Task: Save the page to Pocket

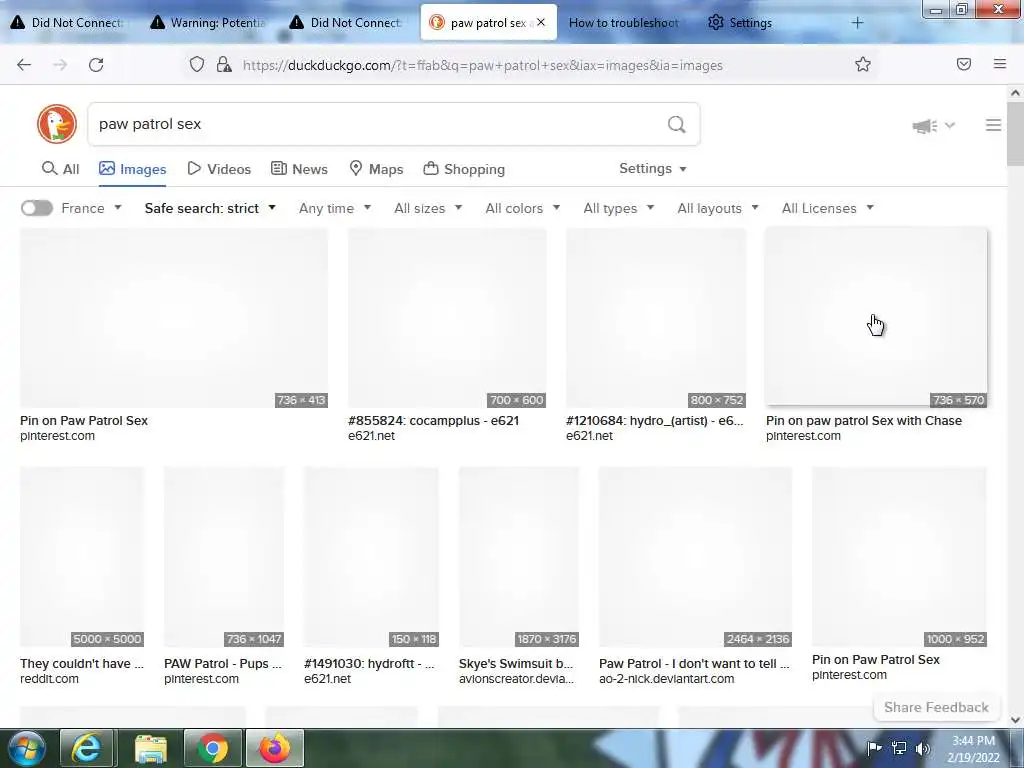Action: point(964,64)
